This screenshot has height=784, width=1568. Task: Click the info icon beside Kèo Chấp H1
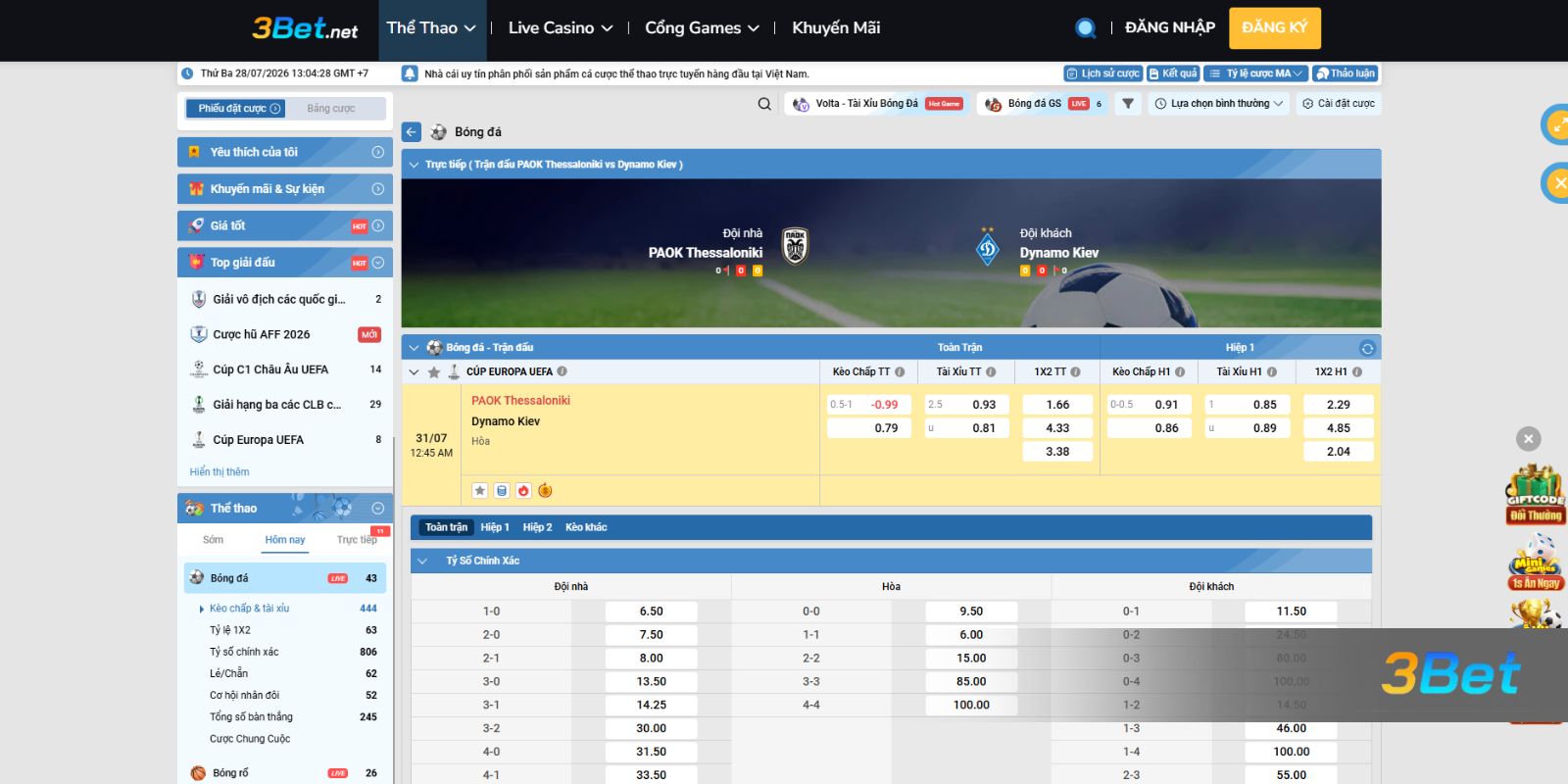coord(1180,372)
